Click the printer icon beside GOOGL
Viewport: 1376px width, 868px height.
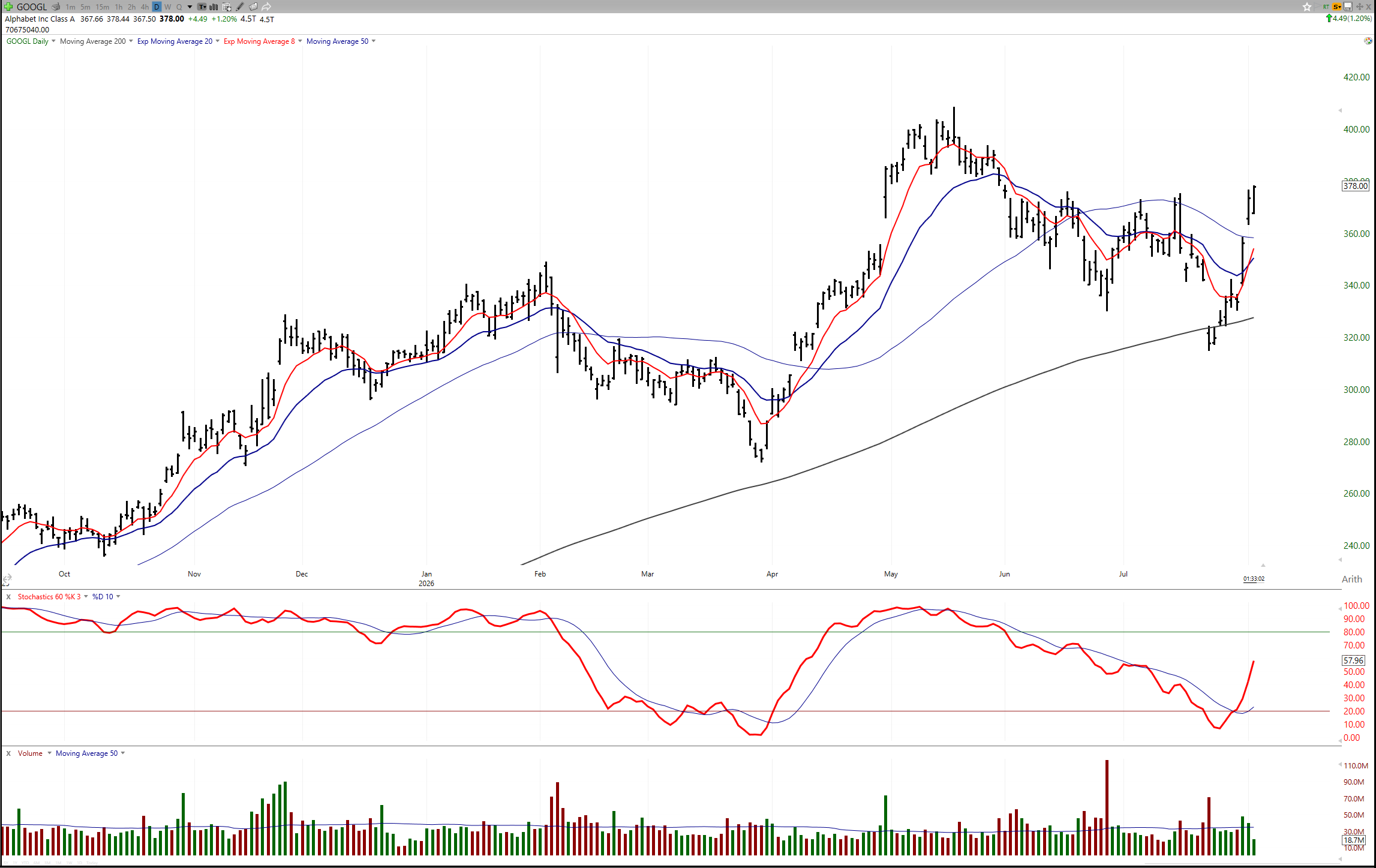click(56, 7)
